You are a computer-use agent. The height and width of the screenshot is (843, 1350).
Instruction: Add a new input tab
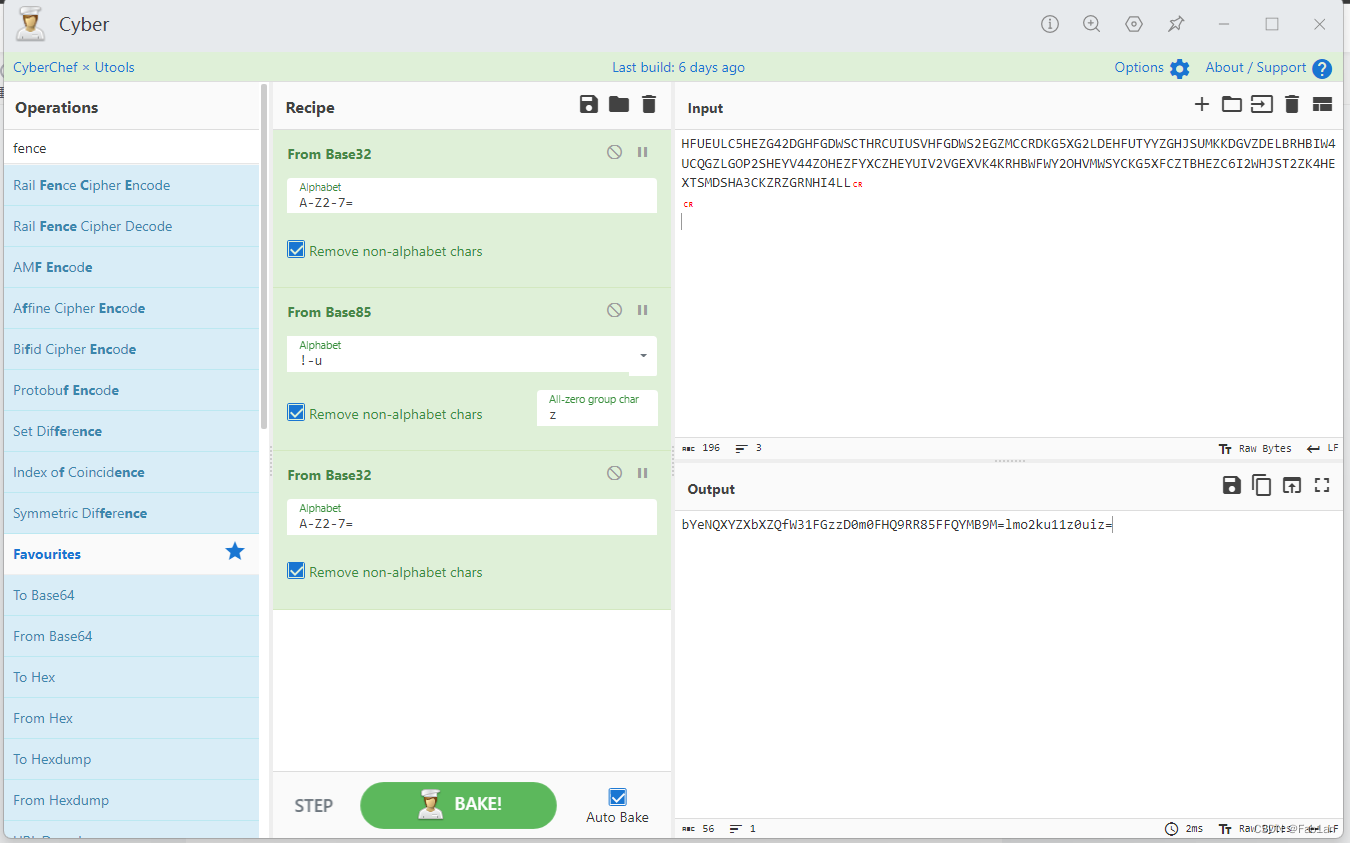1202,104
